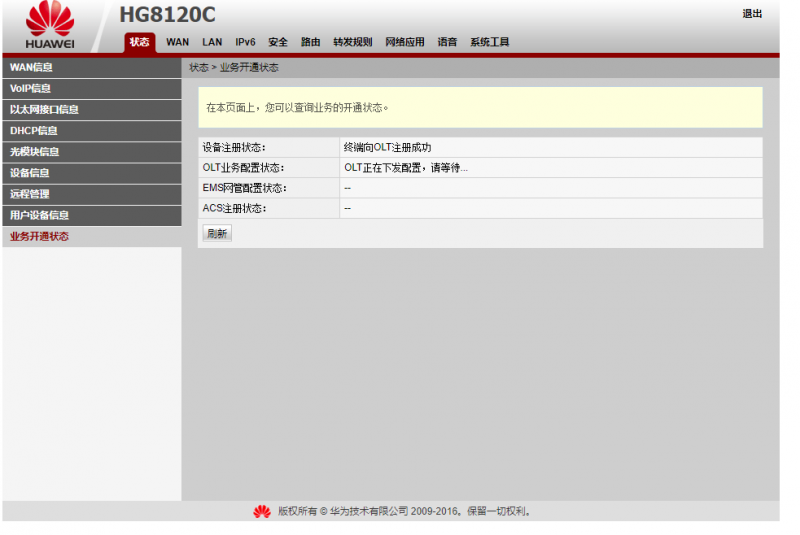
Task: Open the LAN tab
Action: (x=212, y=42)
